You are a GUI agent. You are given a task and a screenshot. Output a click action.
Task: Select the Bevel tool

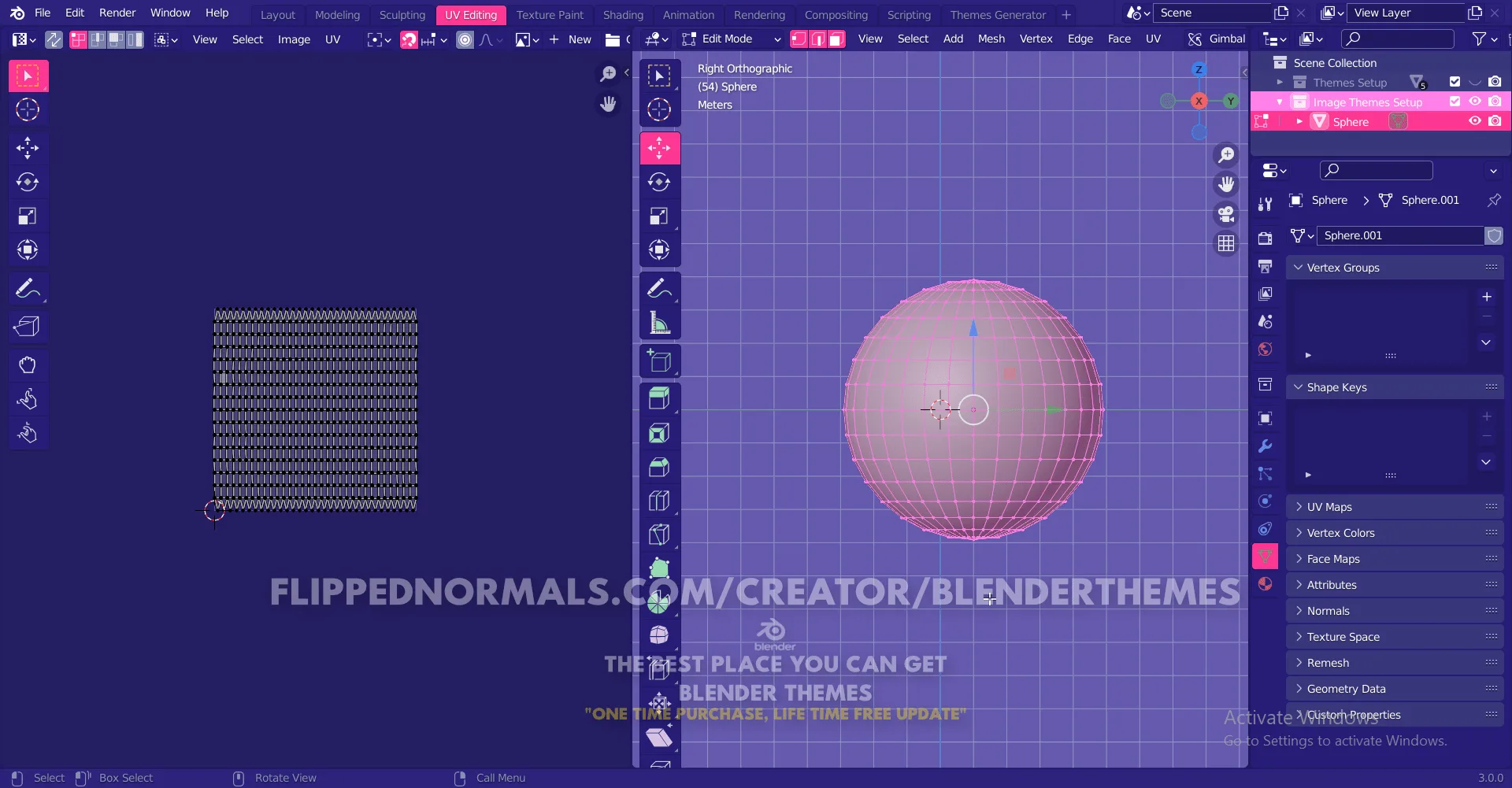click(659, 467)
